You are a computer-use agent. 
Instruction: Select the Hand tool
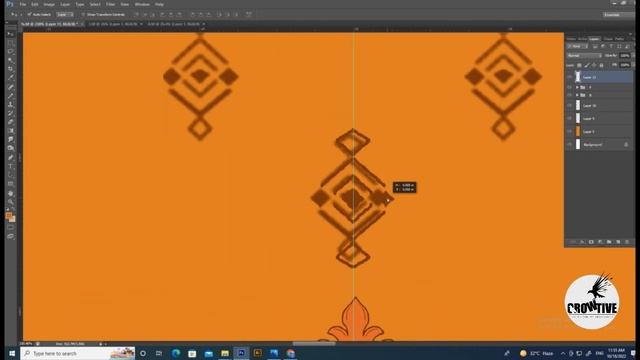[x=11, y=193]
